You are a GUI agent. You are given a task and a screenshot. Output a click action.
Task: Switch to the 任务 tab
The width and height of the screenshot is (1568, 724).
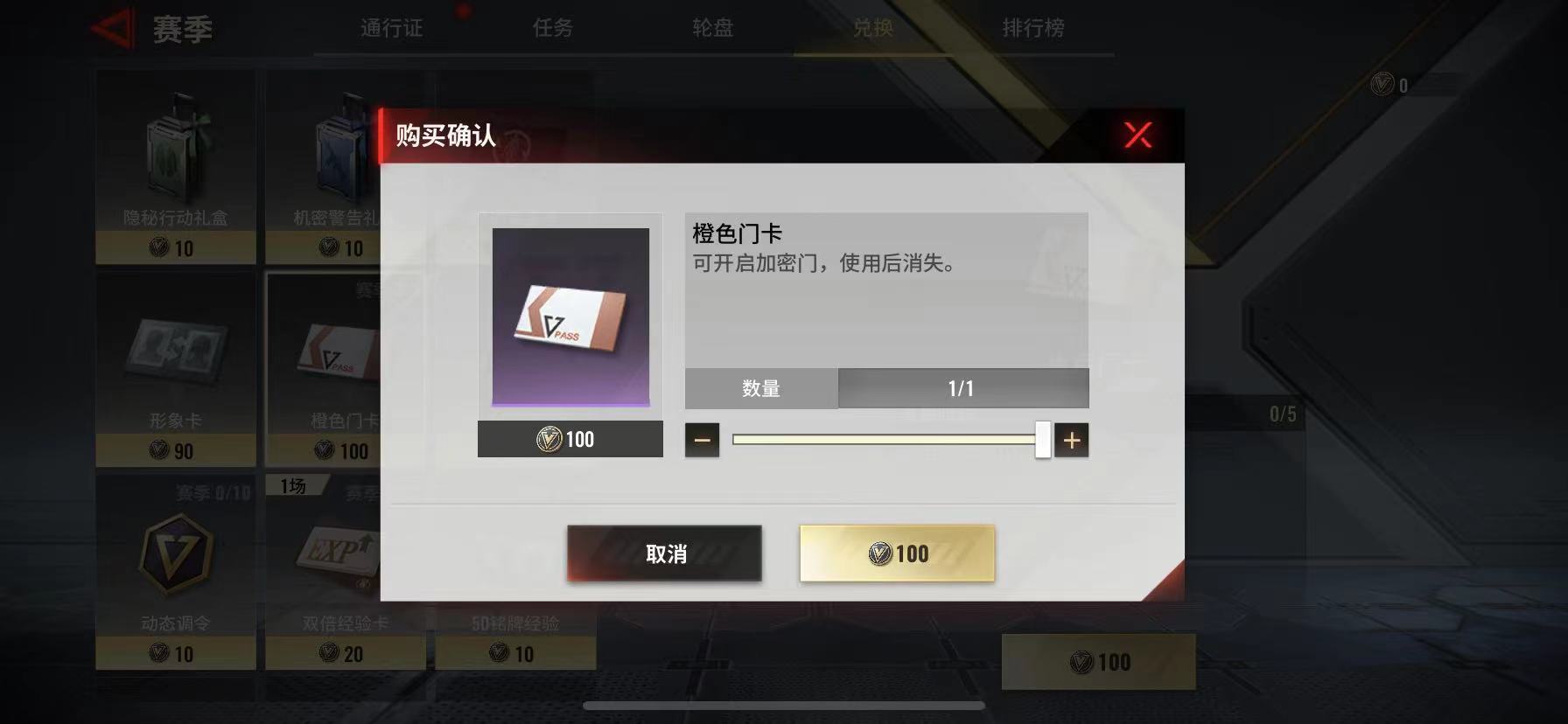552,28
